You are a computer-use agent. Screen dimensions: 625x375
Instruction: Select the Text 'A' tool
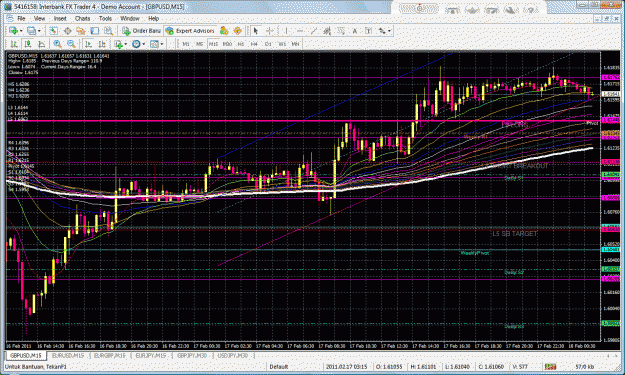[354, 31]
